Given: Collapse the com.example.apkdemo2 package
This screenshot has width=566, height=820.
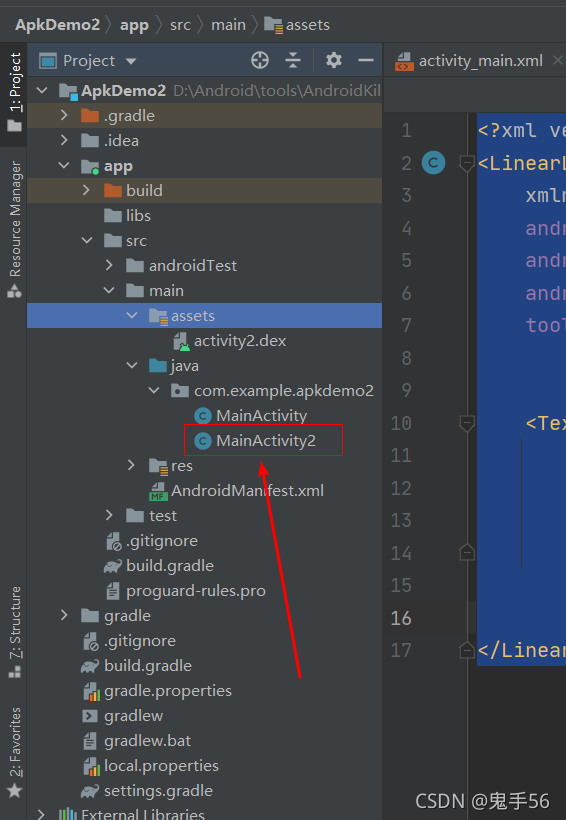Looking at the screenshot, I should tap(154, 391).
